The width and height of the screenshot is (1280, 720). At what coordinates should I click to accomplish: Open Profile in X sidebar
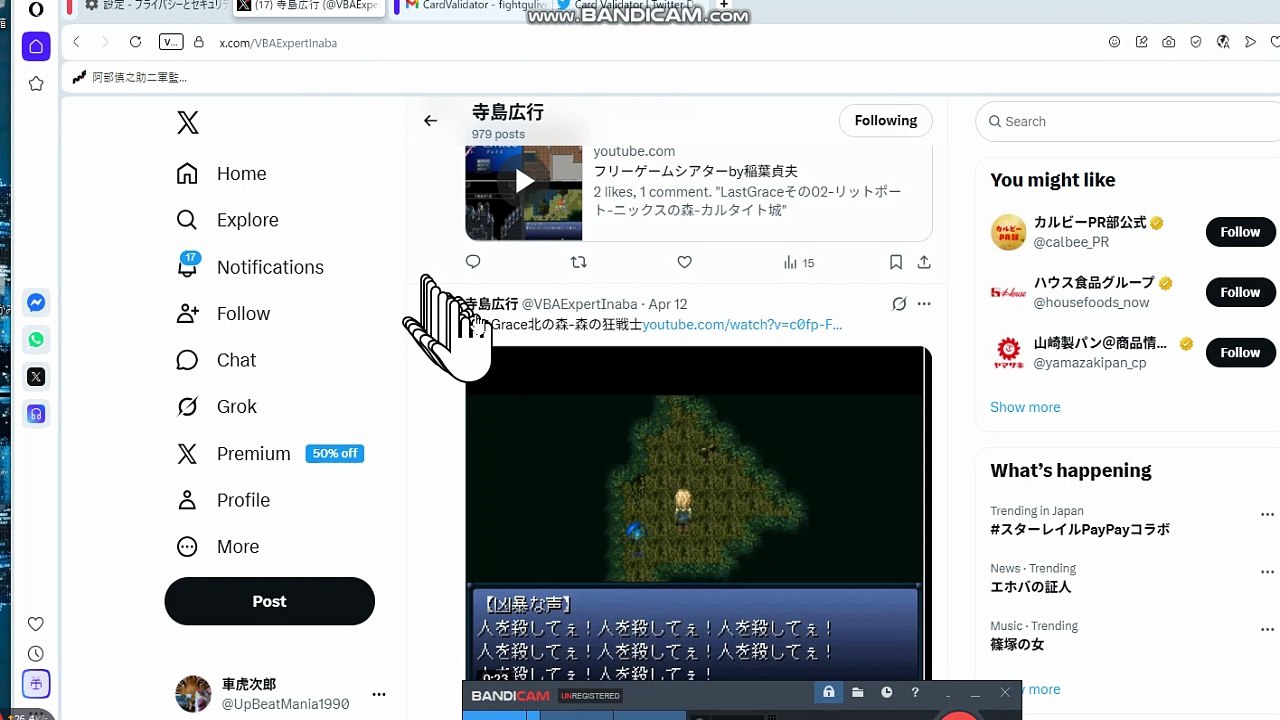pyautogui.click(x=223, y=500)
